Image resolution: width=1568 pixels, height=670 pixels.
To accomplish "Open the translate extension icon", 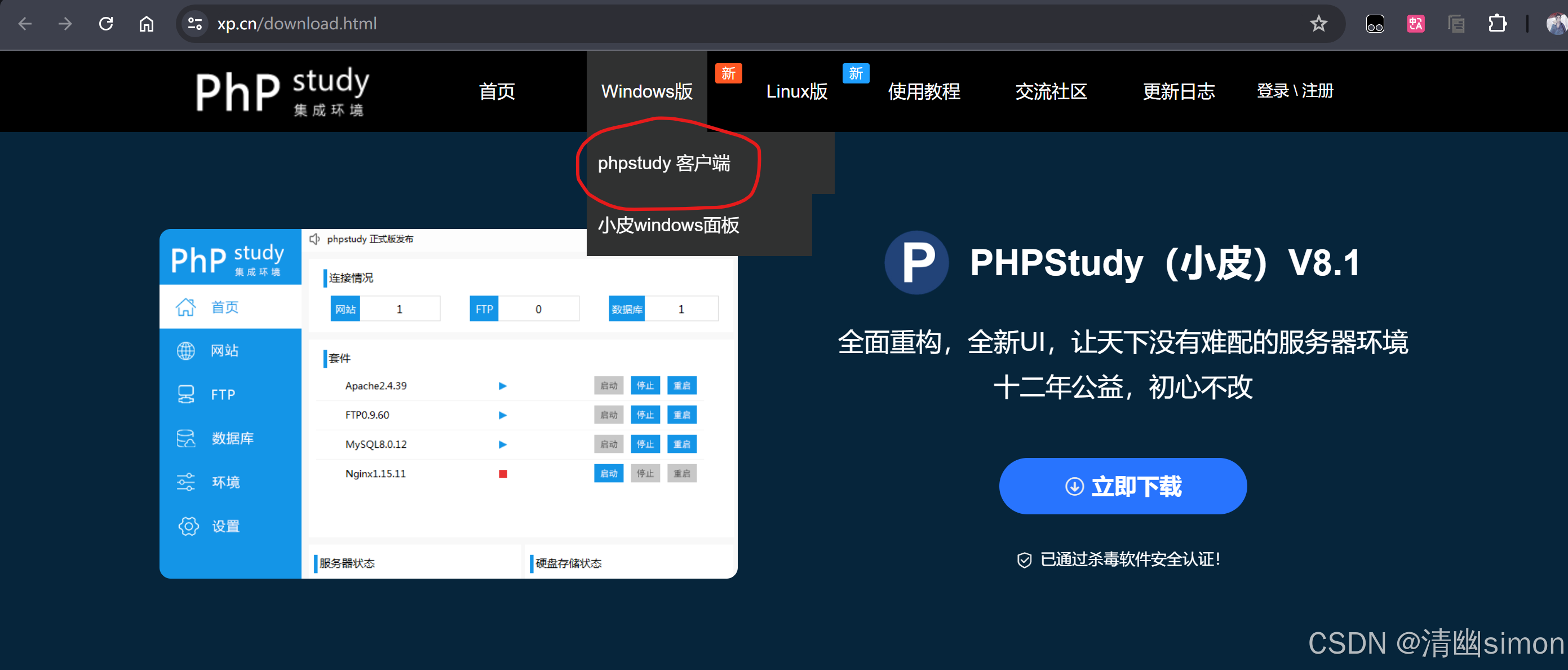I will coord(1415,24).
